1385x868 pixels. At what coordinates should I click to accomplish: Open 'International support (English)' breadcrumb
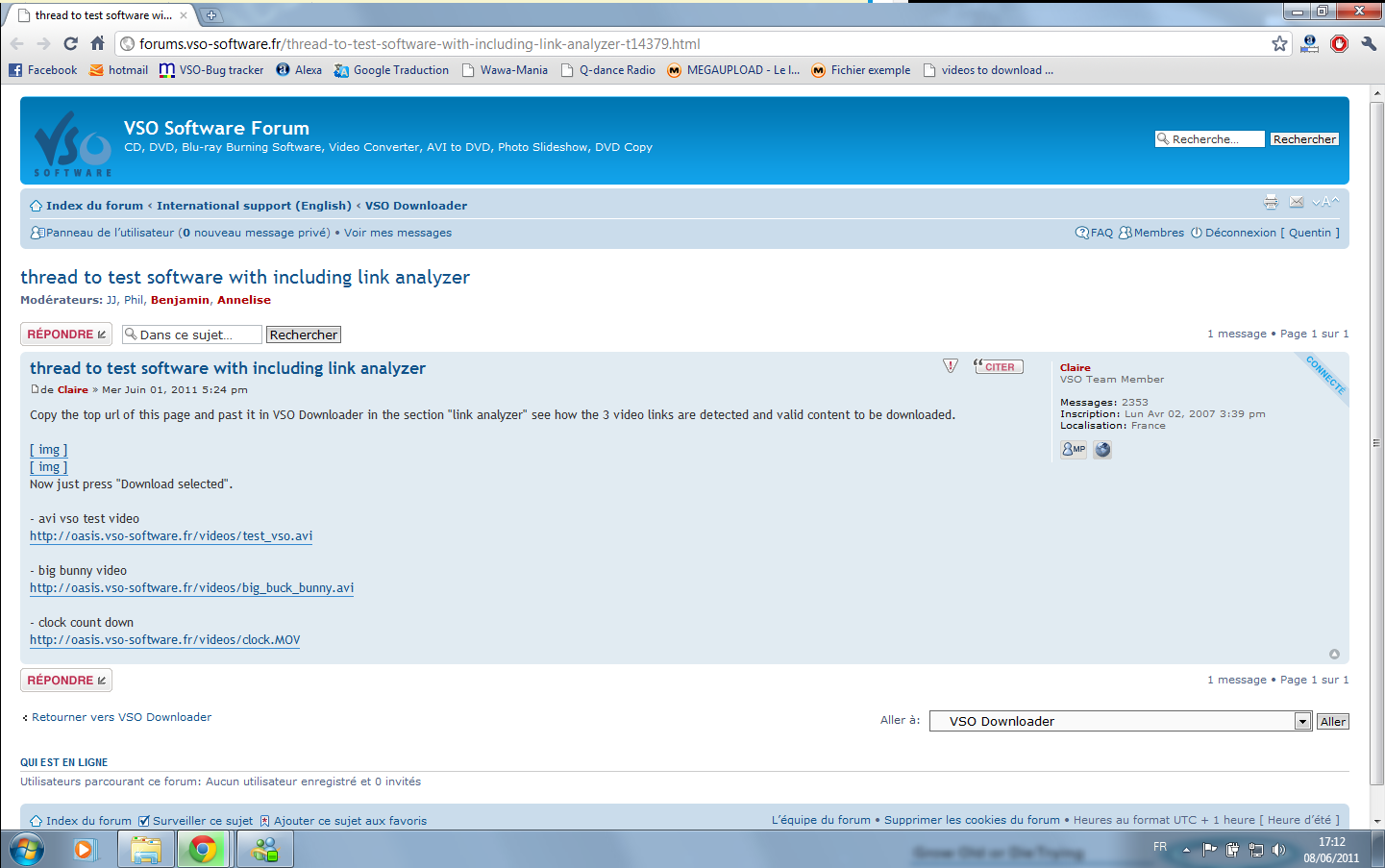coord(255,206)
